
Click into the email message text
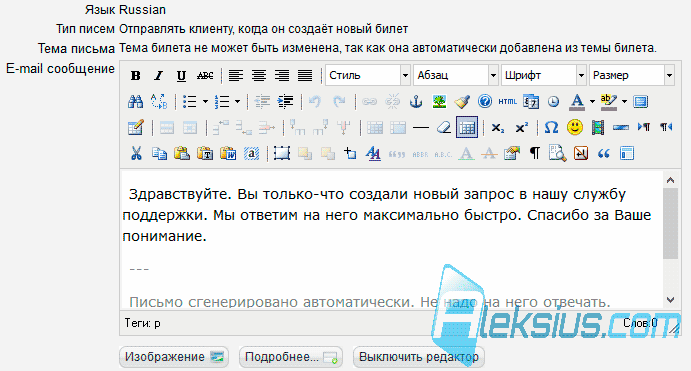tap(391, 240)
